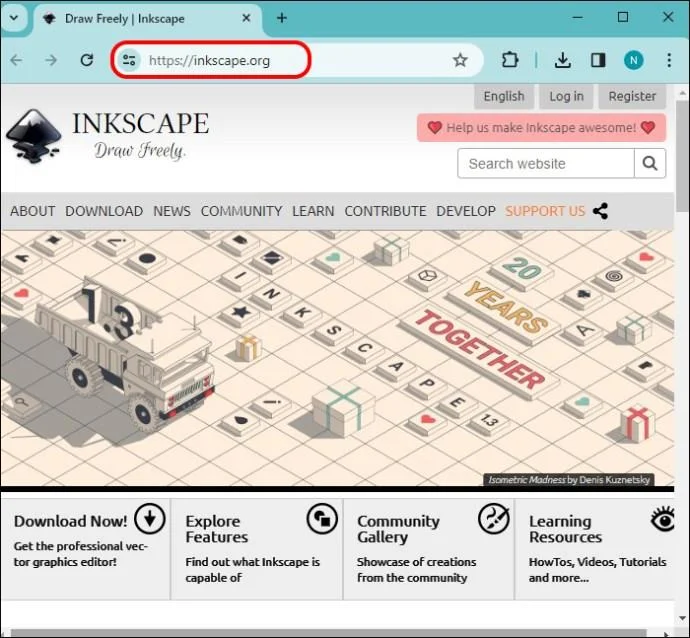Open the Extensions puzzle icon

click(x=510, y=60)
